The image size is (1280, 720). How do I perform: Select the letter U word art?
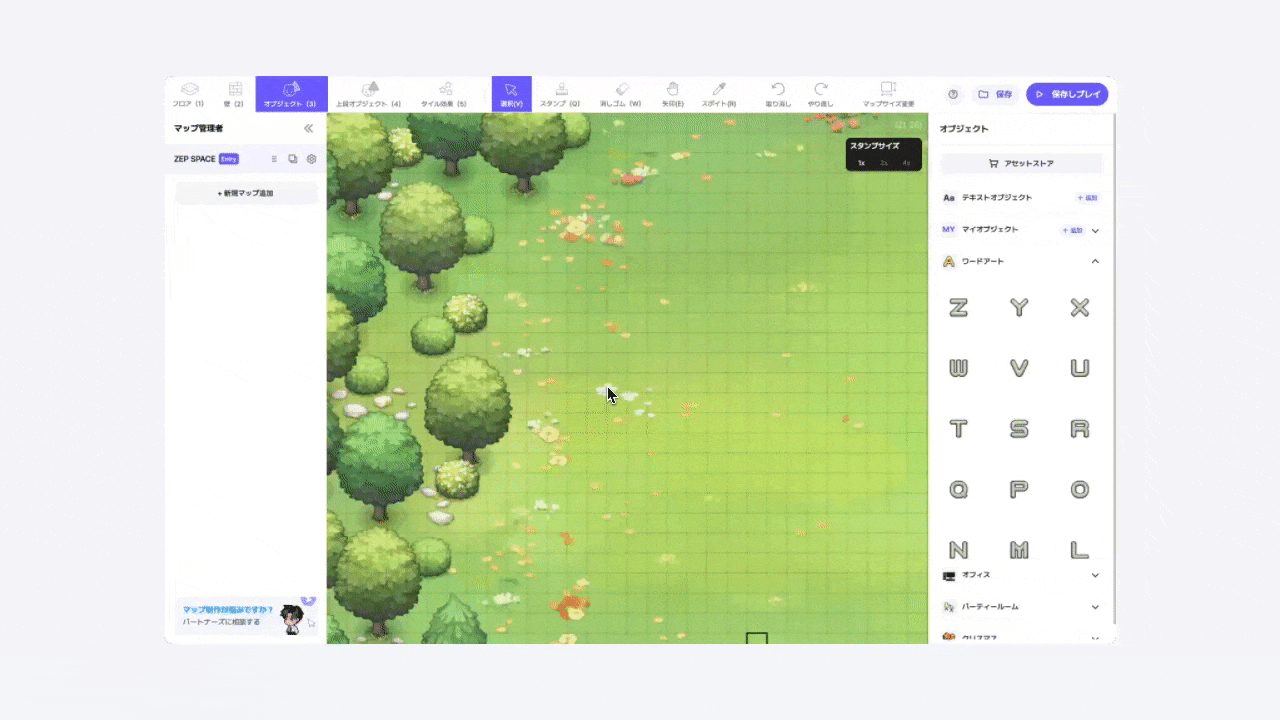(x=1080, y=368)
